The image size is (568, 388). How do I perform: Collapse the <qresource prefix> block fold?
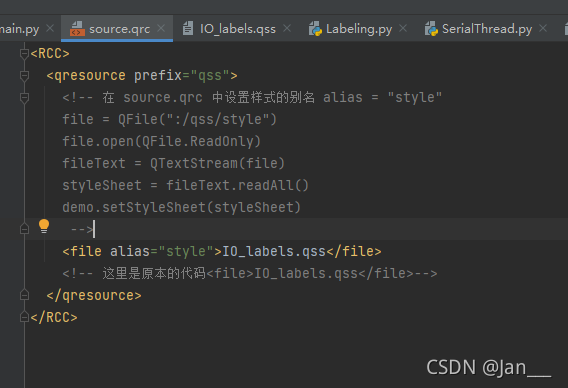coord(24,76)
